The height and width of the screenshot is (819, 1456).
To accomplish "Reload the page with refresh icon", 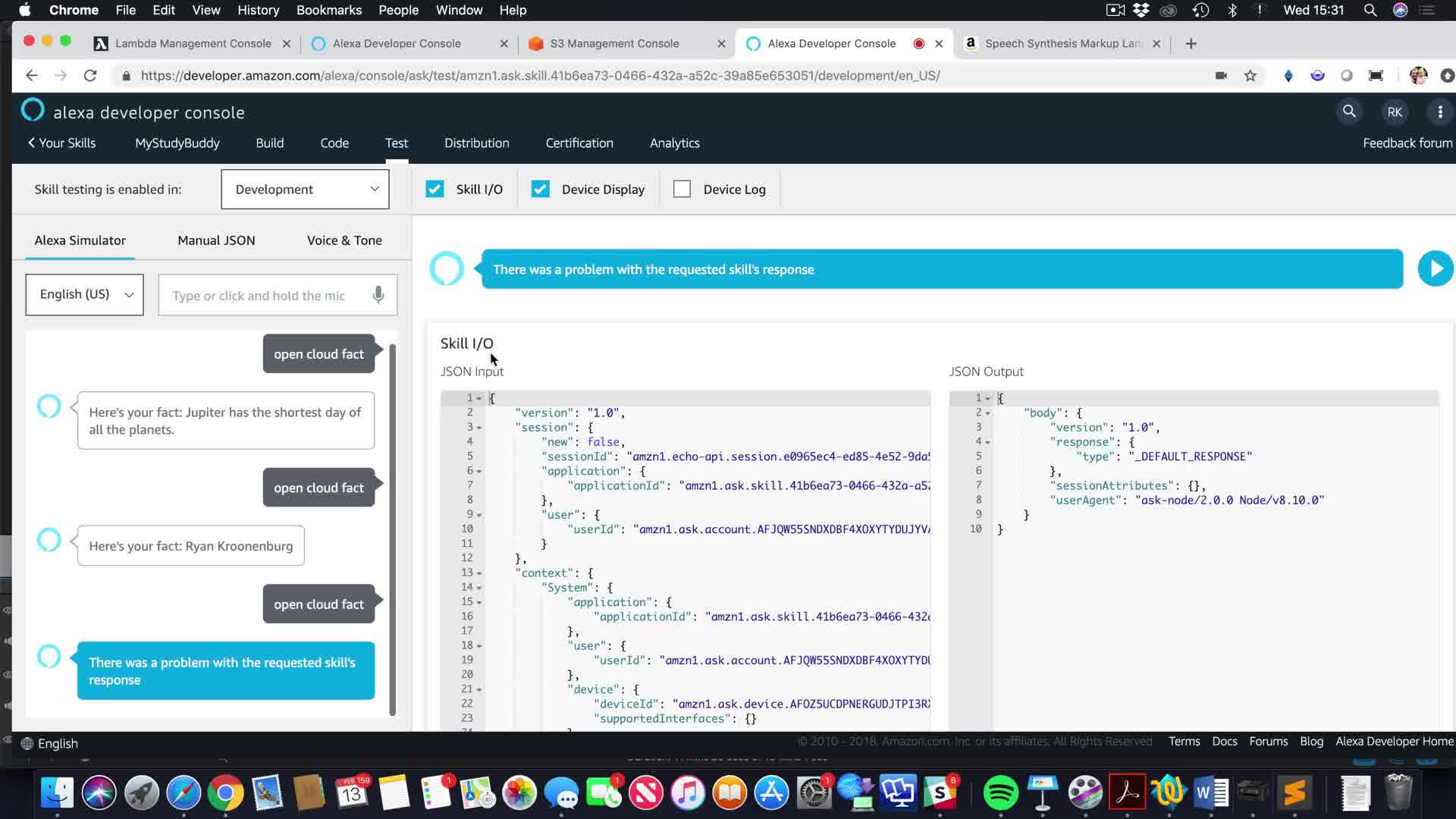I will point(90,76).
